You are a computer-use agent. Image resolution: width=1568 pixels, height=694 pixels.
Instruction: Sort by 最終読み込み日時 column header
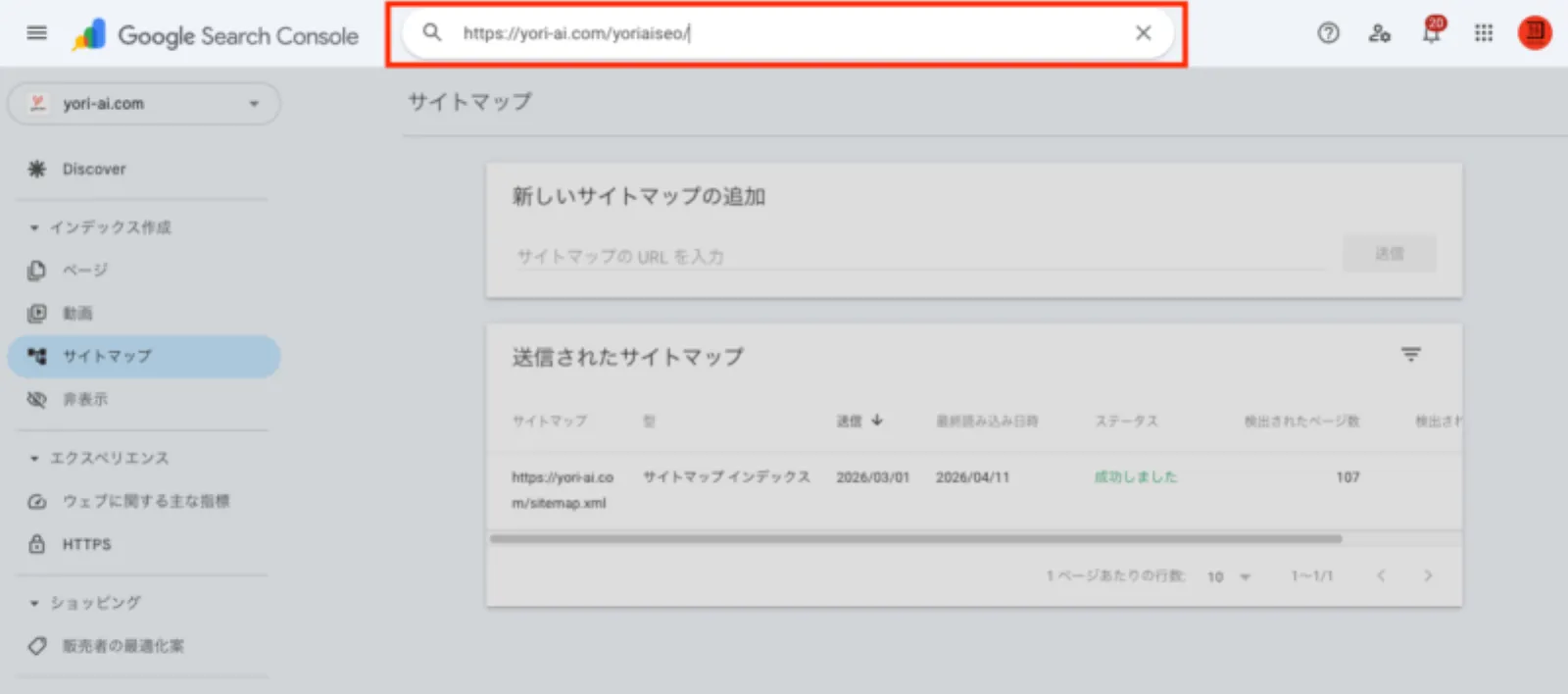(x=987, y=421)
